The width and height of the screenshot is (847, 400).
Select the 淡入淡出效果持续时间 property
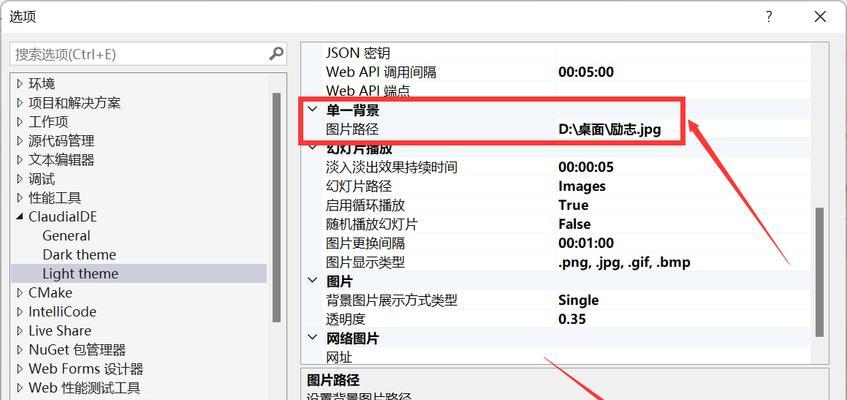pyautogui.click(x=392, y=167)
